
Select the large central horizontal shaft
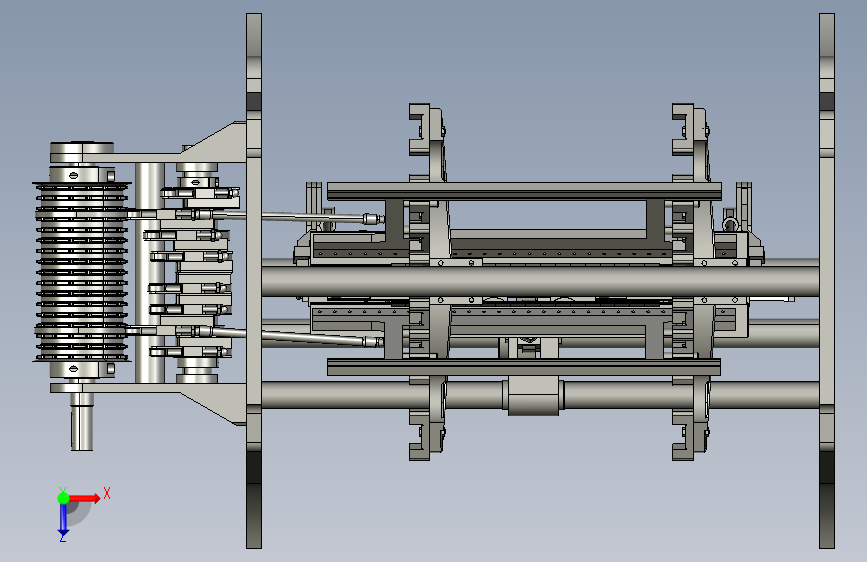540,281
